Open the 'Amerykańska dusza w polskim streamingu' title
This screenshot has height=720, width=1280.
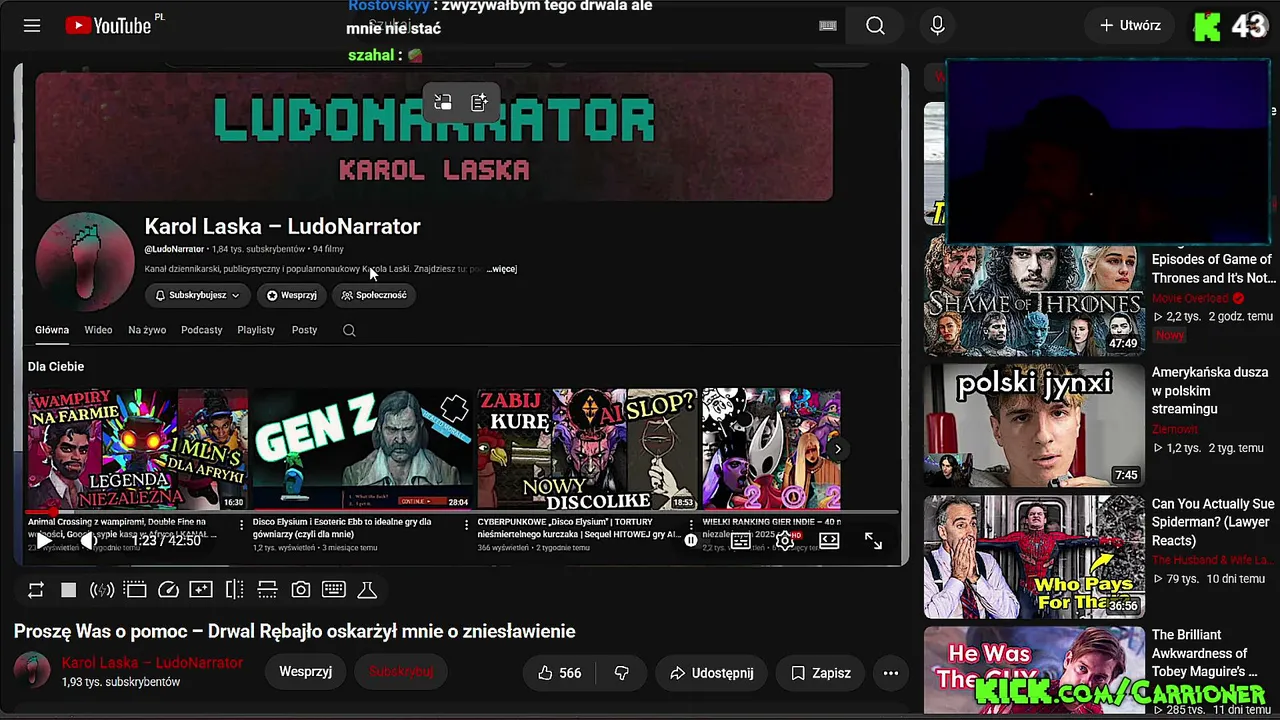(1211, 390)
